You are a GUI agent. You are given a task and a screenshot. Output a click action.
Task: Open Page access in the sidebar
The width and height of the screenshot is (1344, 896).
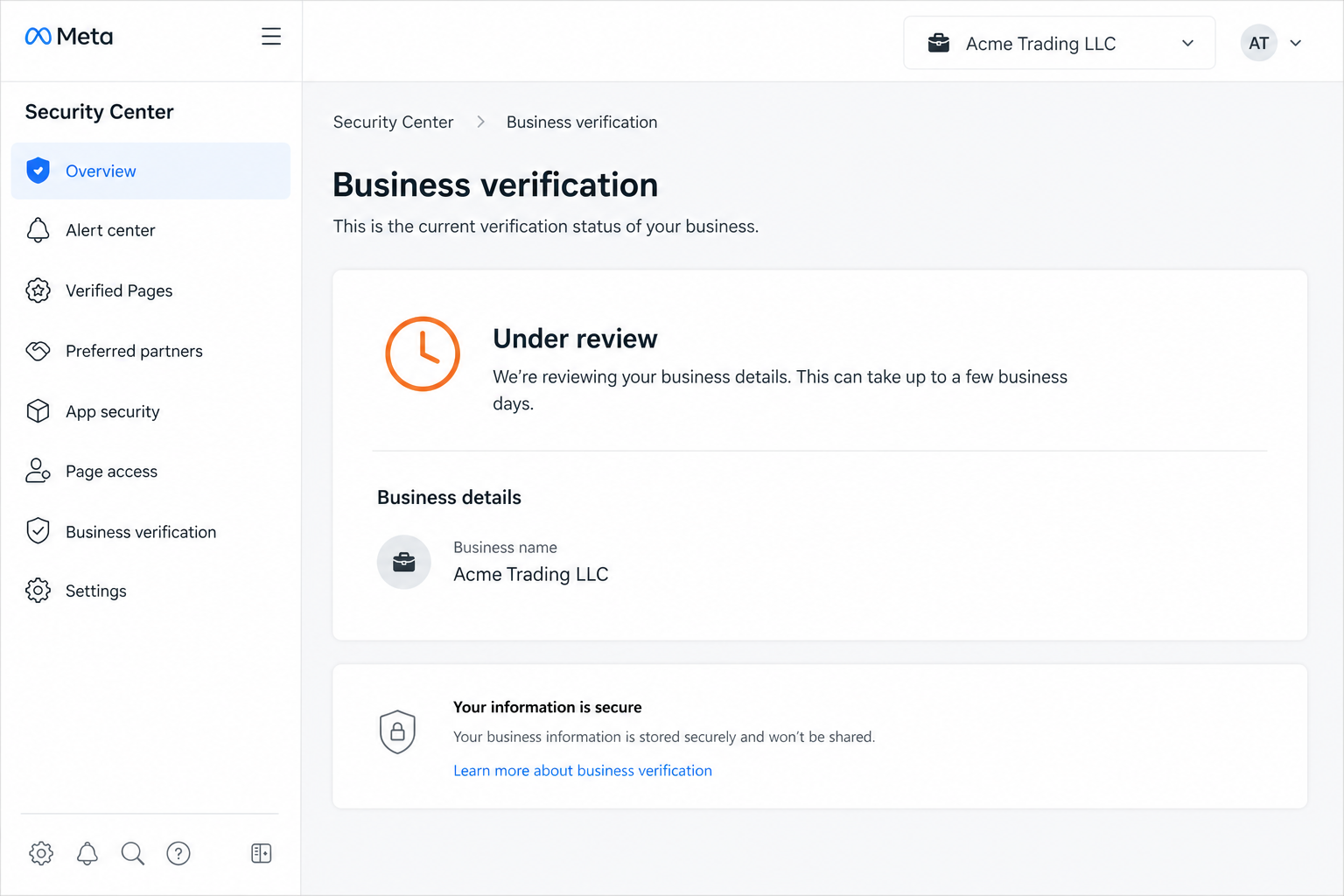[150, 471]
